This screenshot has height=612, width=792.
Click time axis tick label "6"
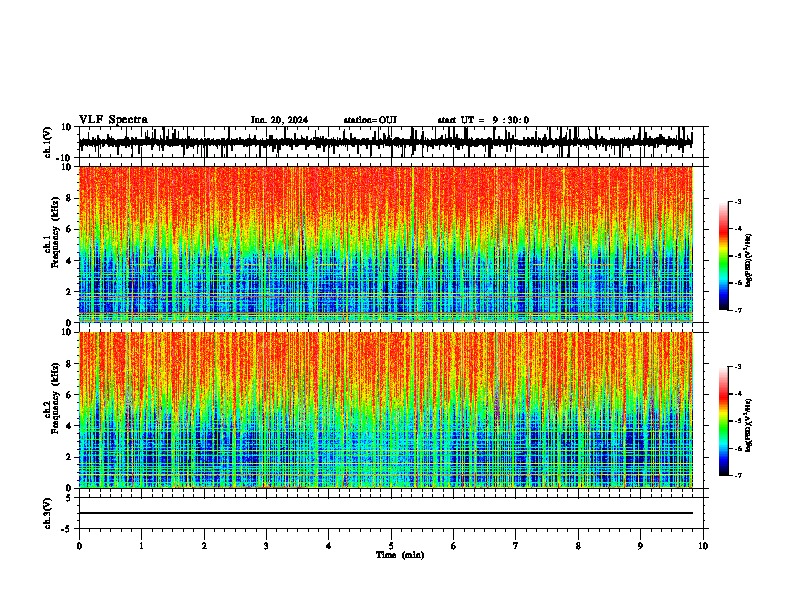click(454, 546)
